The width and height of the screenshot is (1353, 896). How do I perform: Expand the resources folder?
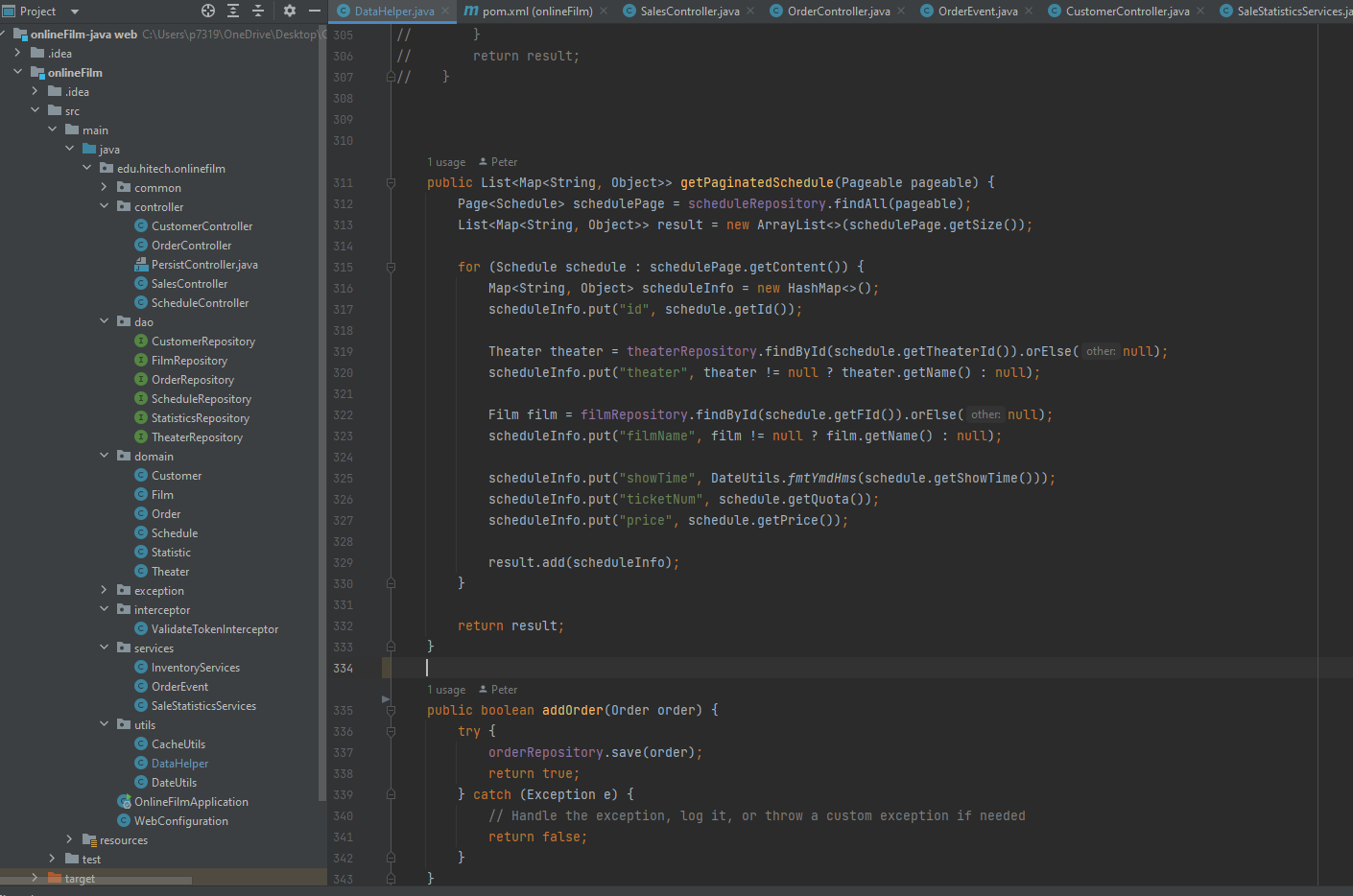[x=70, y=839]
